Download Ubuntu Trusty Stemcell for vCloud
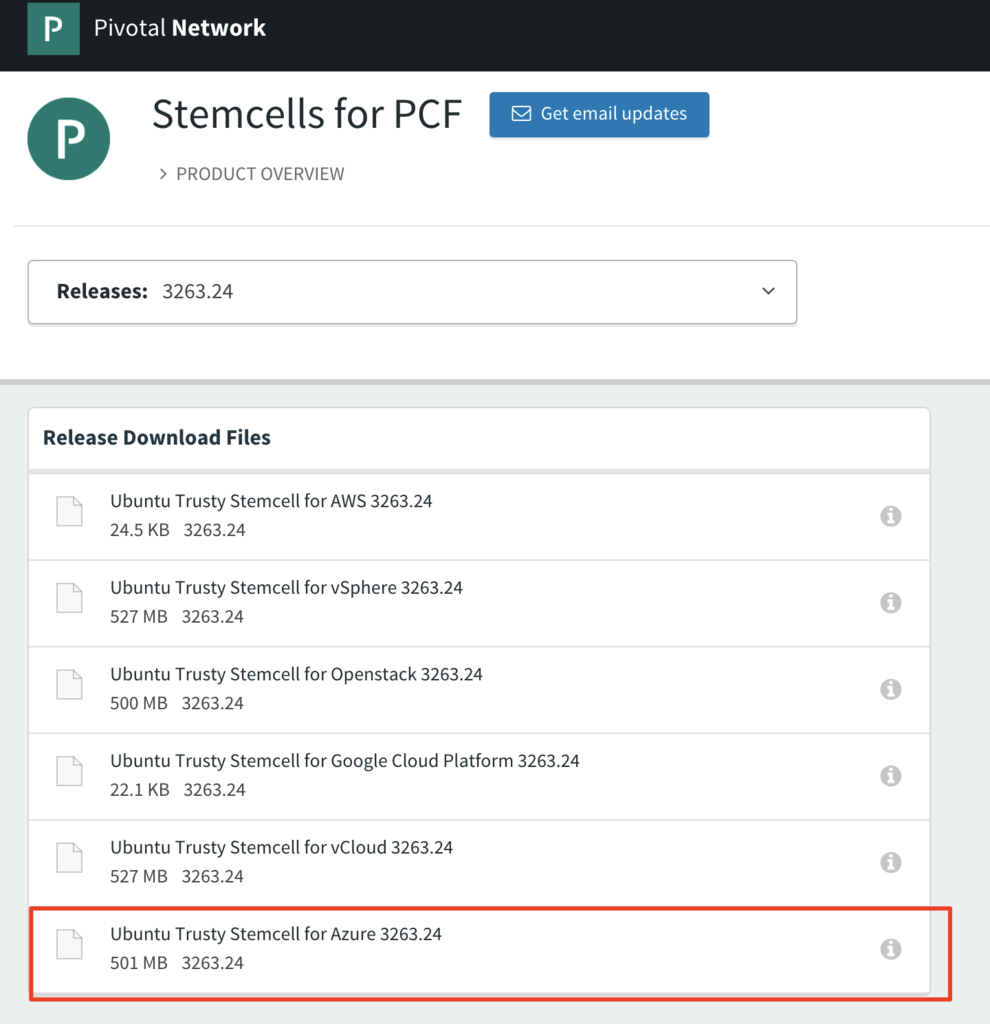The height and width of the screenshot is (1024, 990). (281, 848)
